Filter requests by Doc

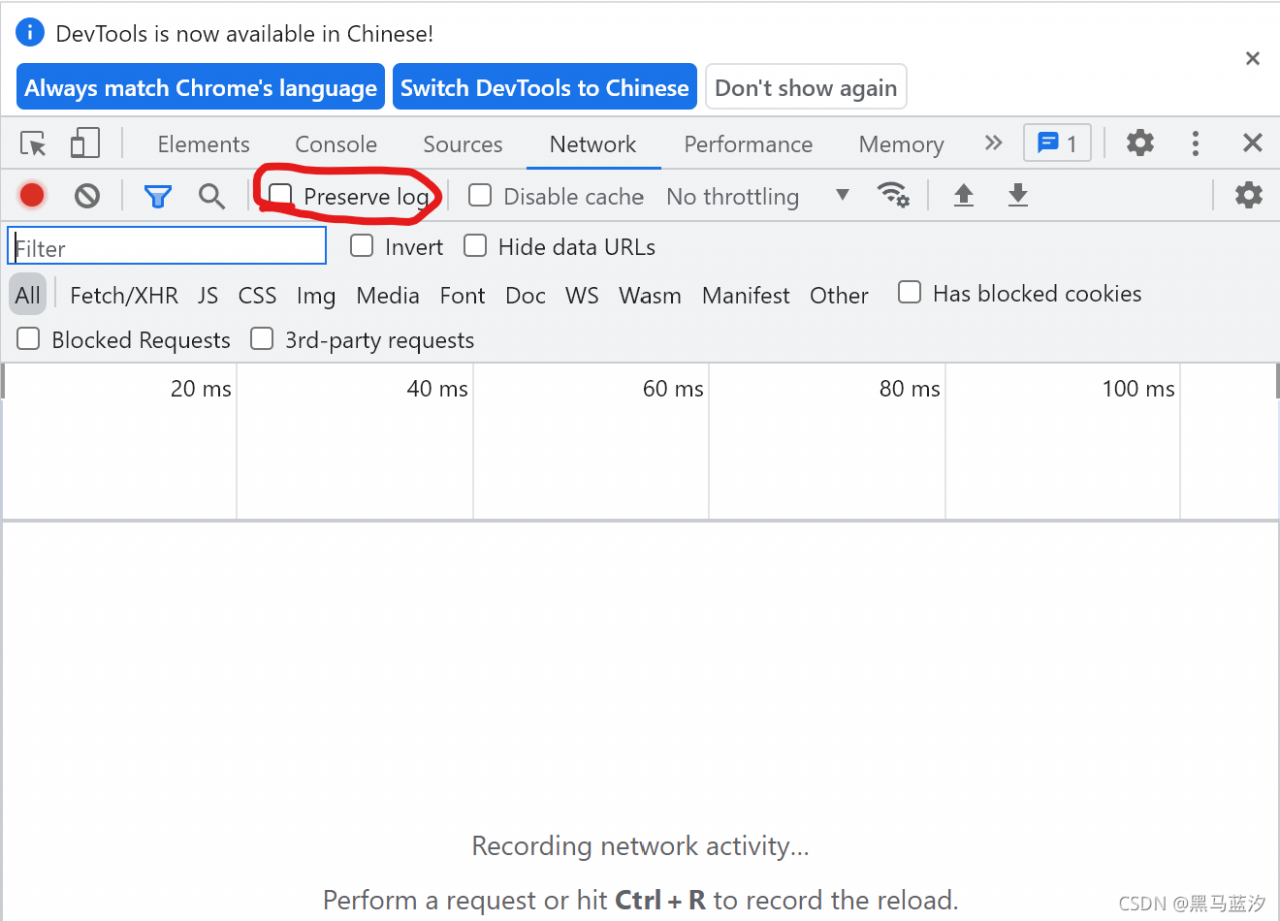pos(525,295)
